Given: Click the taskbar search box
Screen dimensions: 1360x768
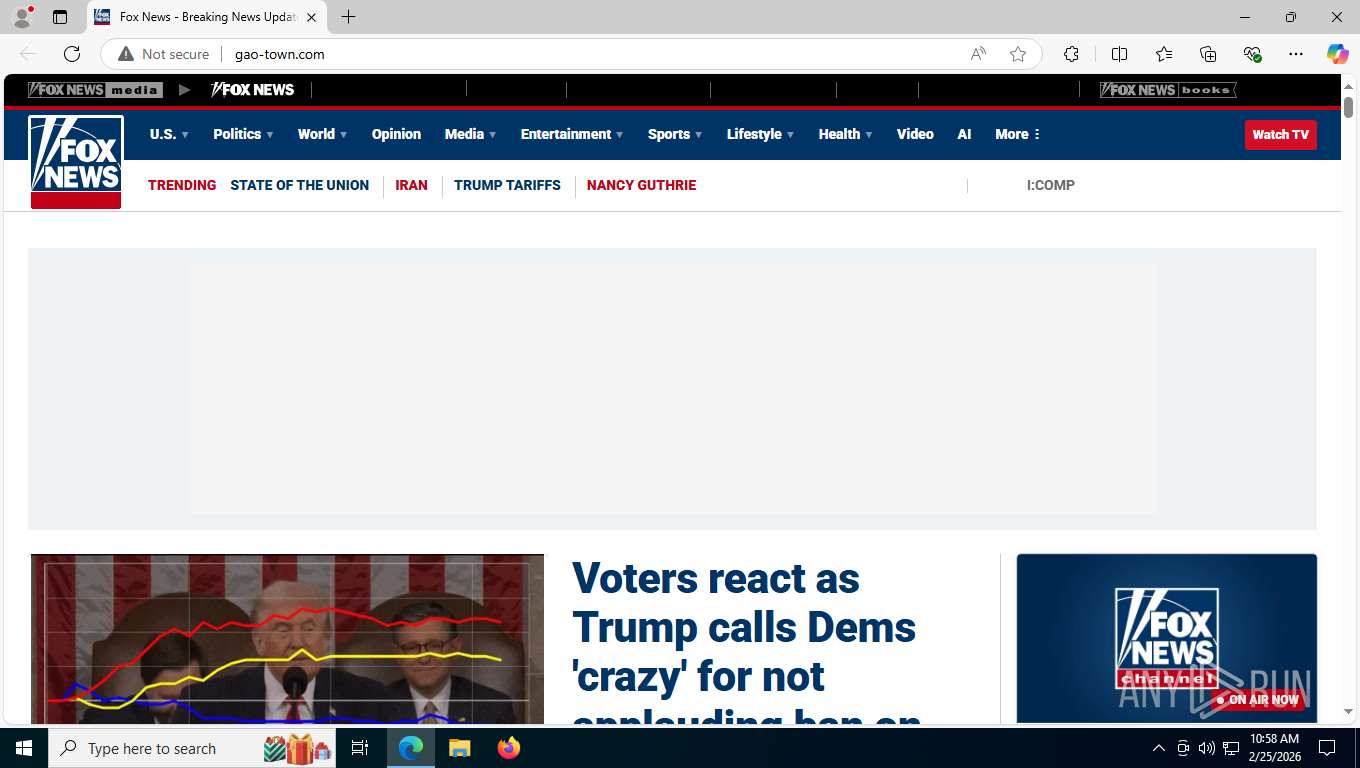Looking at the screenshot, I should (x=194, y=748).
